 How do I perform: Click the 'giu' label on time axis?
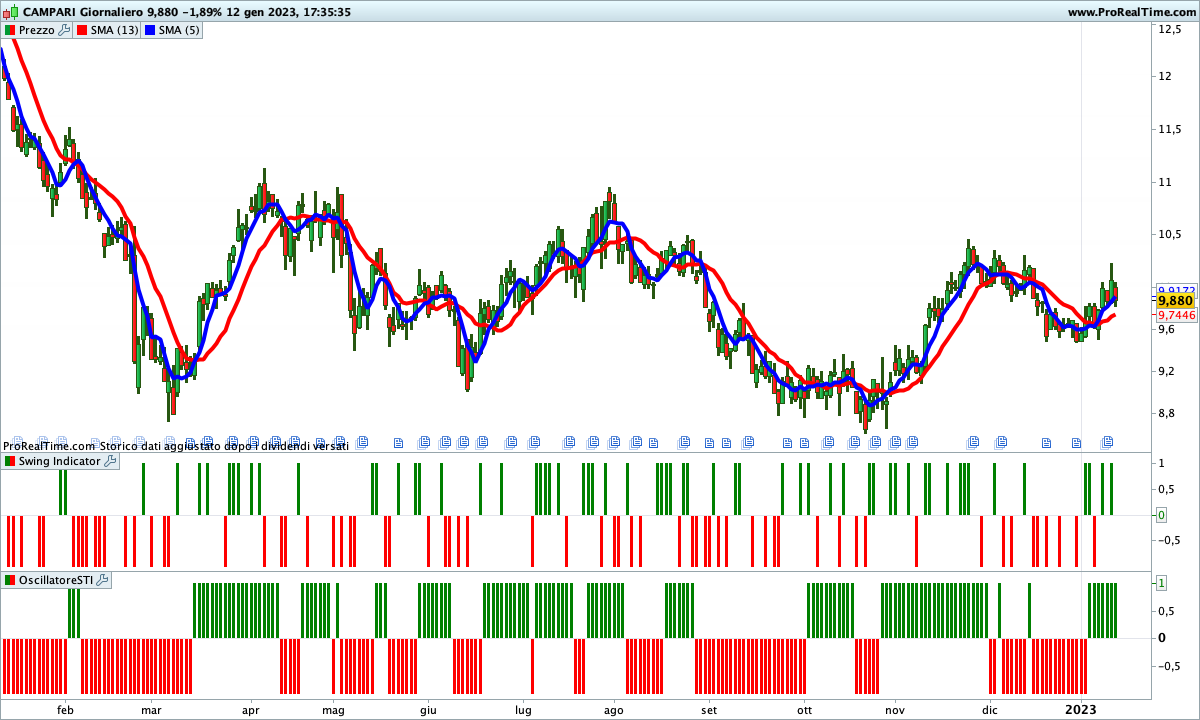(428, 710)
